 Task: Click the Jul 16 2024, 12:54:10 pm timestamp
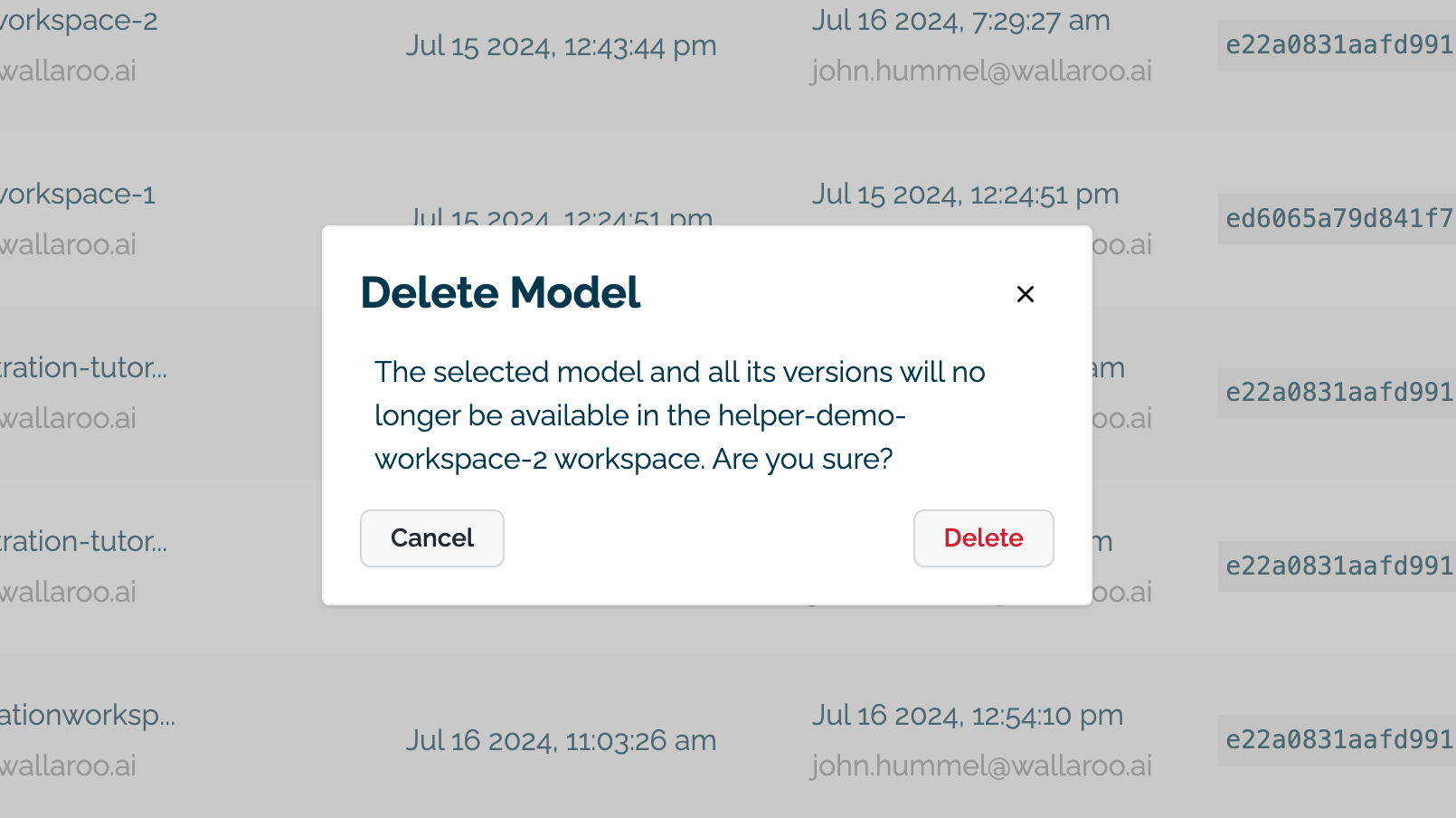click(x=967, y=715)
